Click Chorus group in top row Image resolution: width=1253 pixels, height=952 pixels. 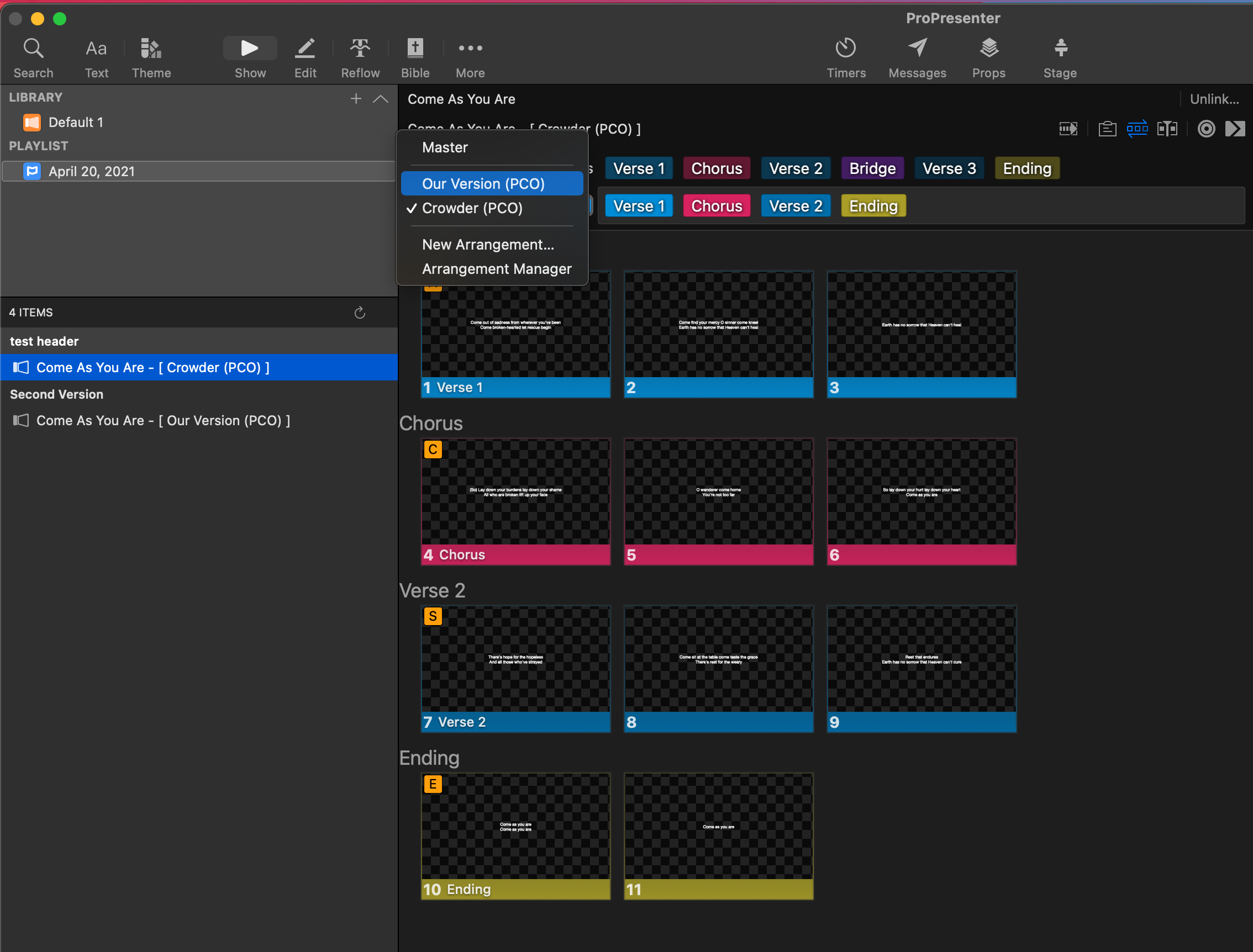[x=717, y=168]
